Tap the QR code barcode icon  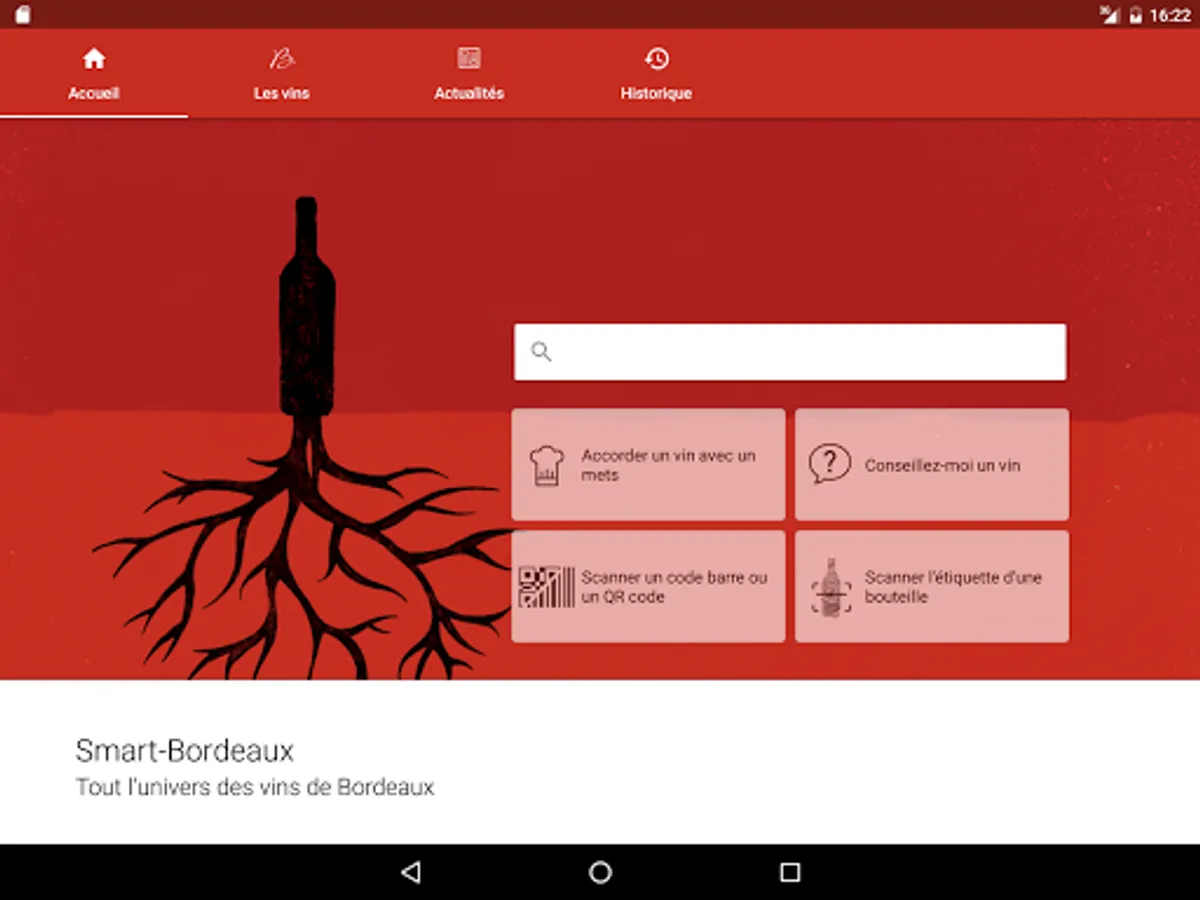(546, 587)
